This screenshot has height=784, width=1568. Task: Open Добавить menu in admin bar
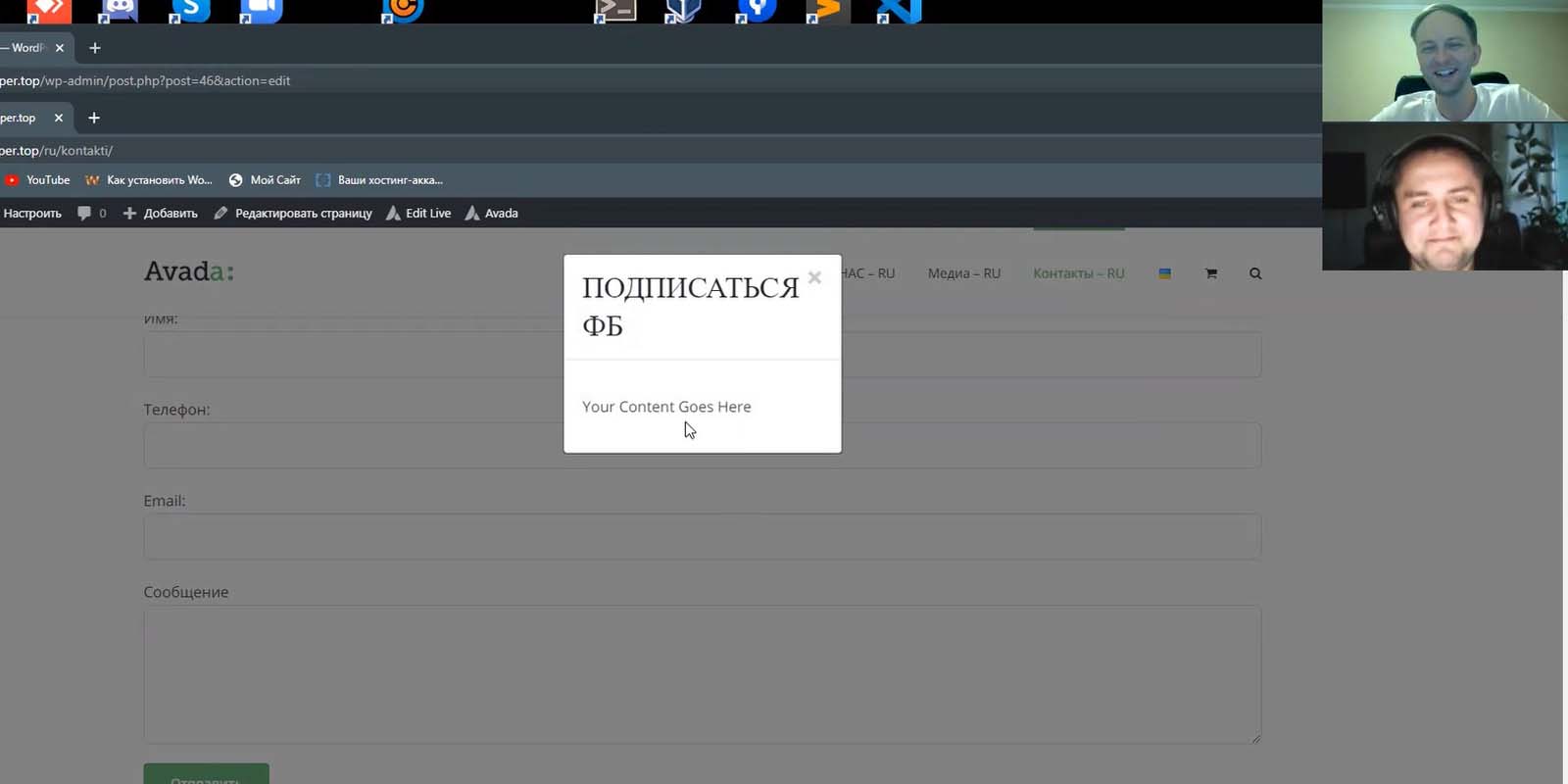tap(160, 213)
